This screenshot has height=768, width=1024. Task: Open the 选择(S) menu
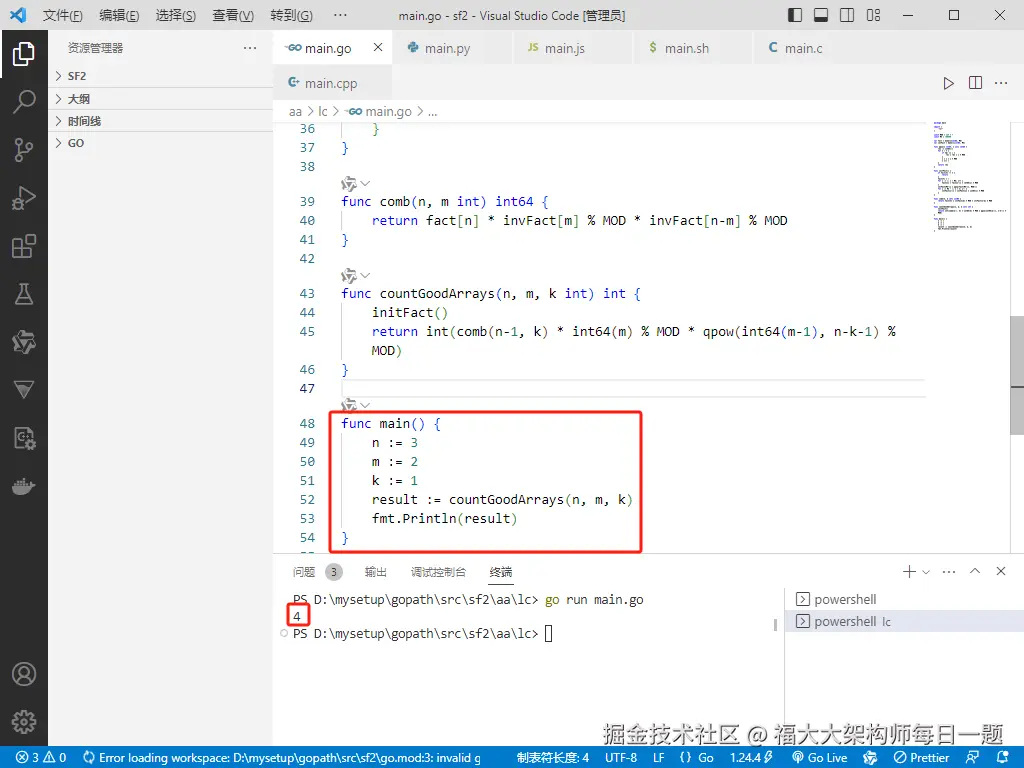coord(176,15)
